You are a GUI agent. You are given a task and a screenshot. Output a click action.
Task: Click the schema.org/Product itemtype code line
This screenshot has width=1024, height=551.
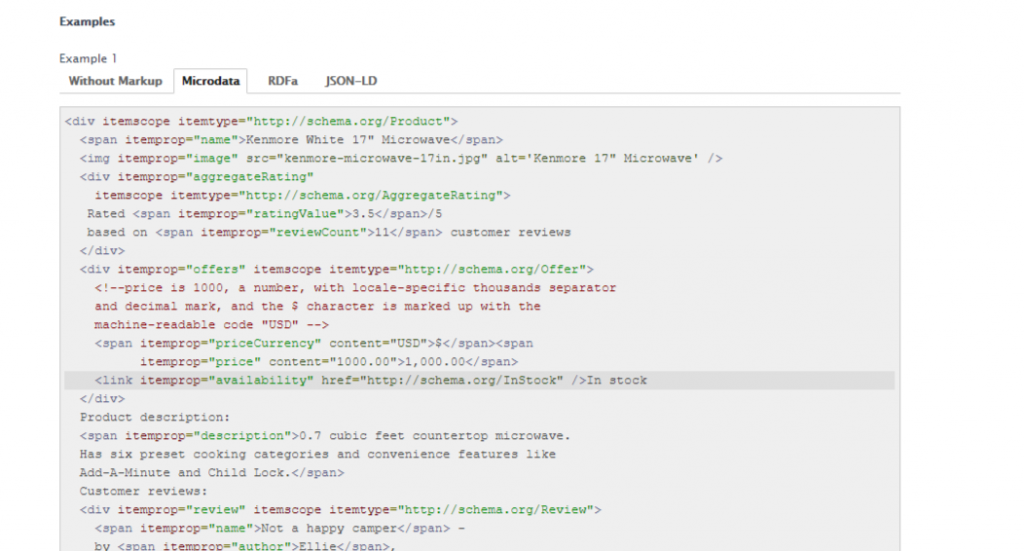261,121
